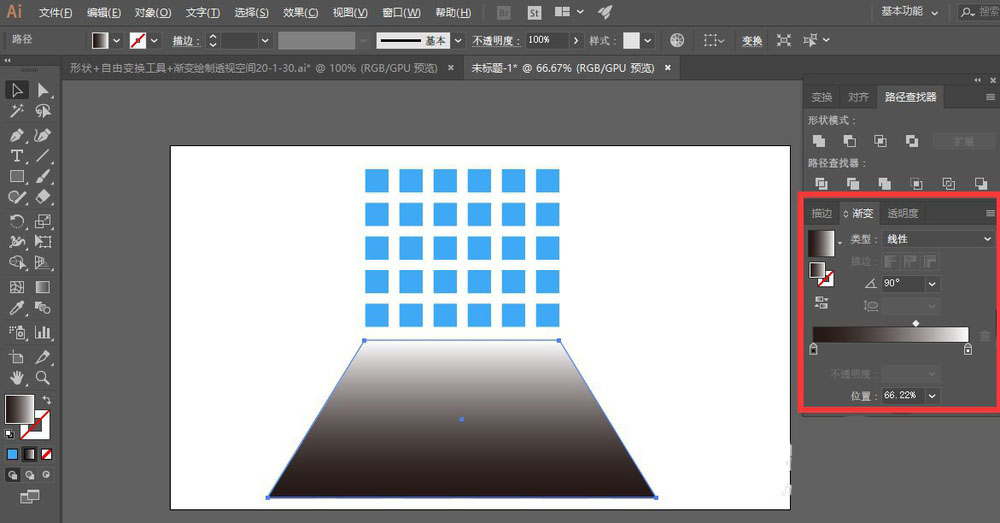The height and width of the screenshot is (523, 1000).
Task: Select the Zoom magnifier tool
Action: (43, 378)
